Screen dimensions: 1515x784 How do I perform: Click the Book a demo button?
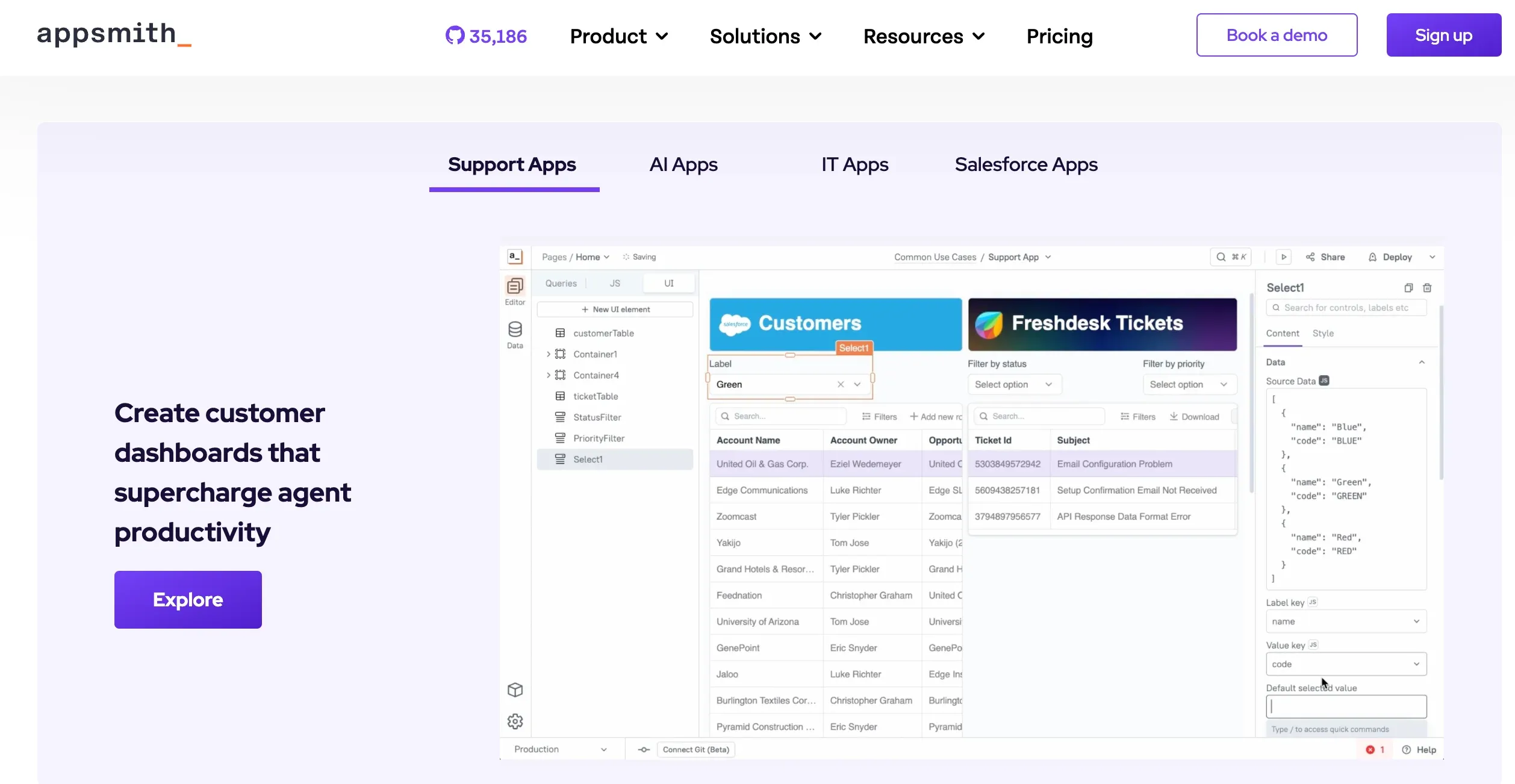pos(1277,35)
